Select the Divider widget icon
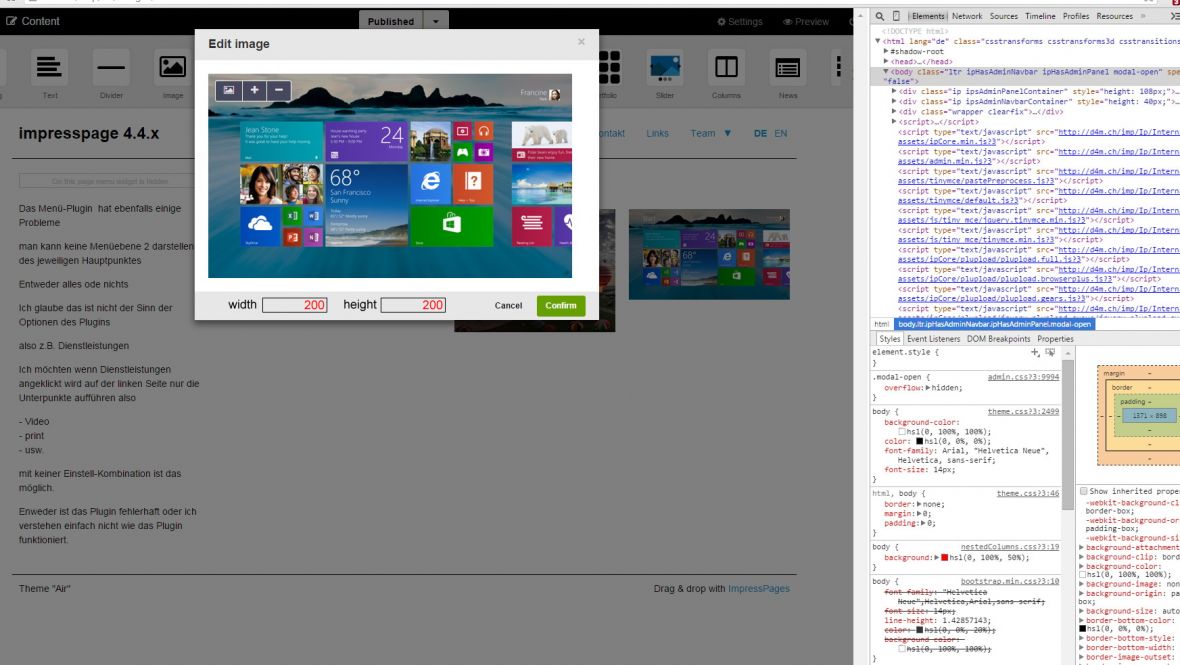The image size is (1180, 665). (111, 66)
